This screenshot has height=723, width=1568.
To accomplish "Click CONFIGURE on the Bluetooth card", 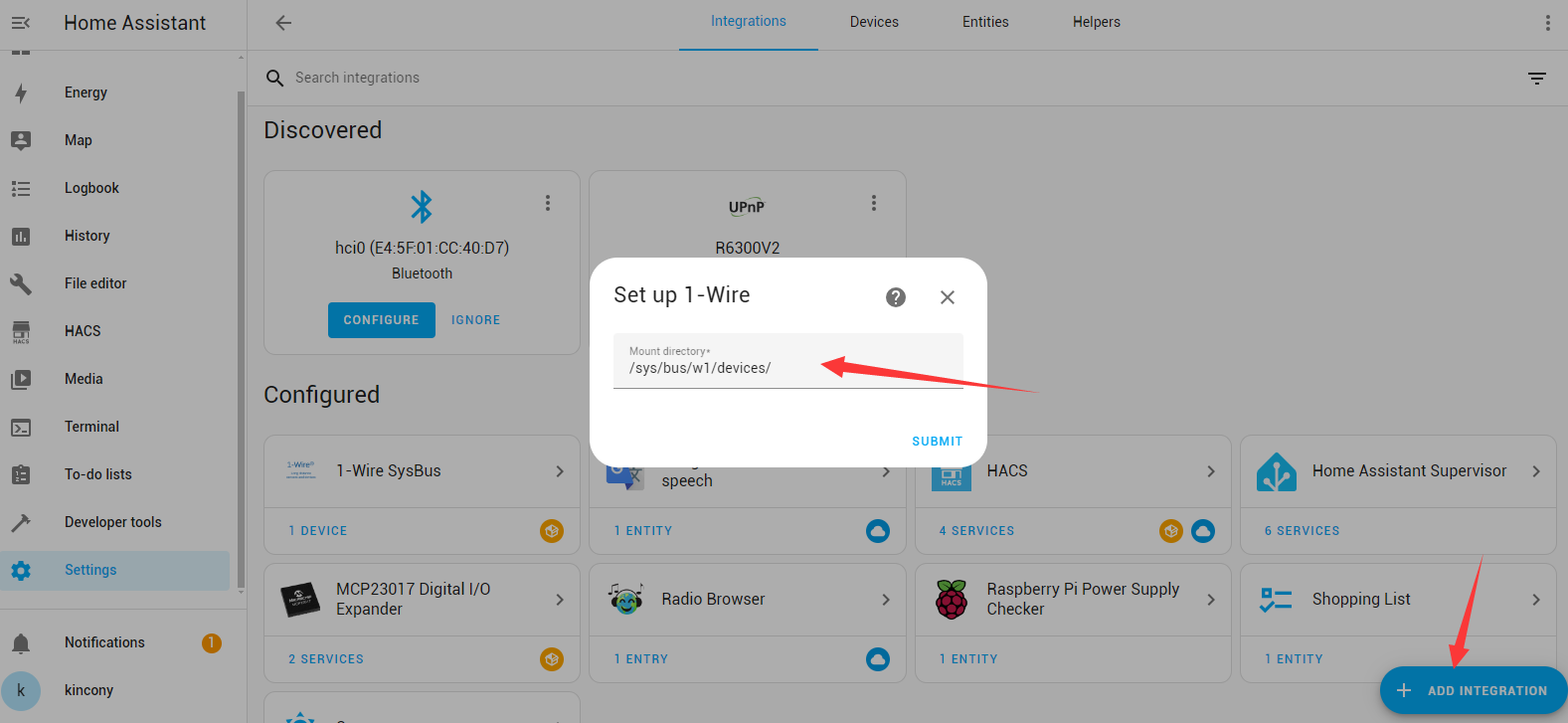I will coord(382,320).
